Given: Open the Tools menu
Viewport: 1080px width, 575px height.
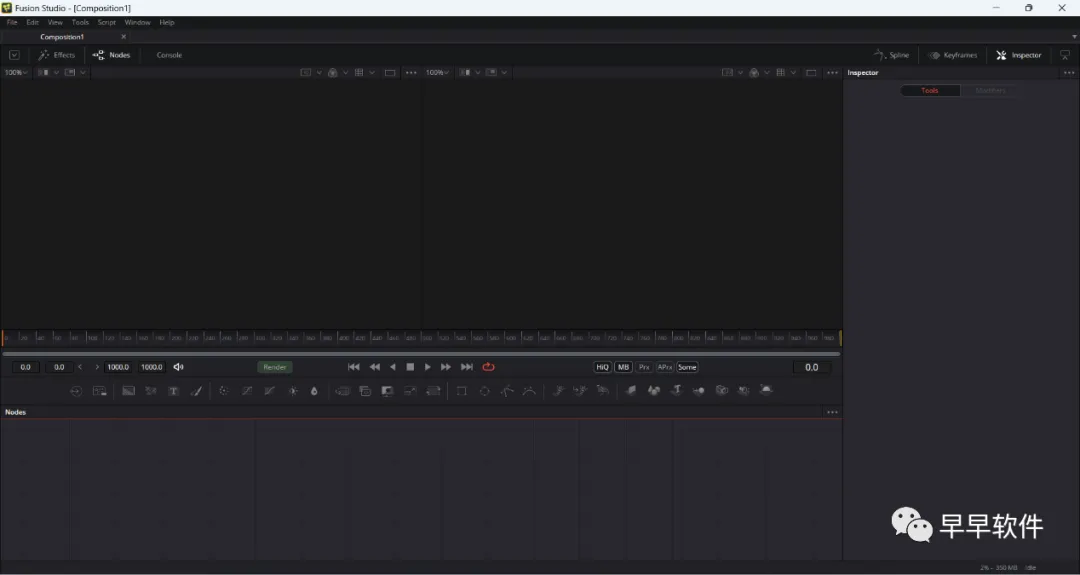Looking at the screenshot, I should (x=80, y=22).
